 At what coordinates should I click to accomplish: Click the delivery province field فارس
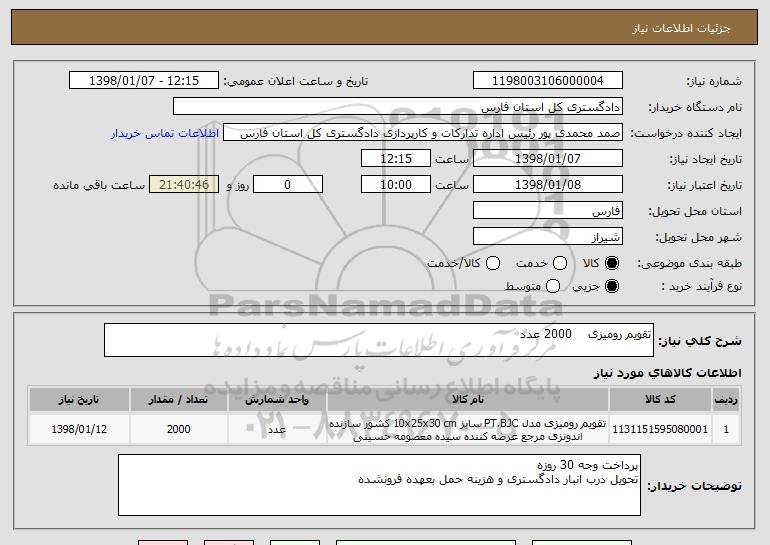548,211
